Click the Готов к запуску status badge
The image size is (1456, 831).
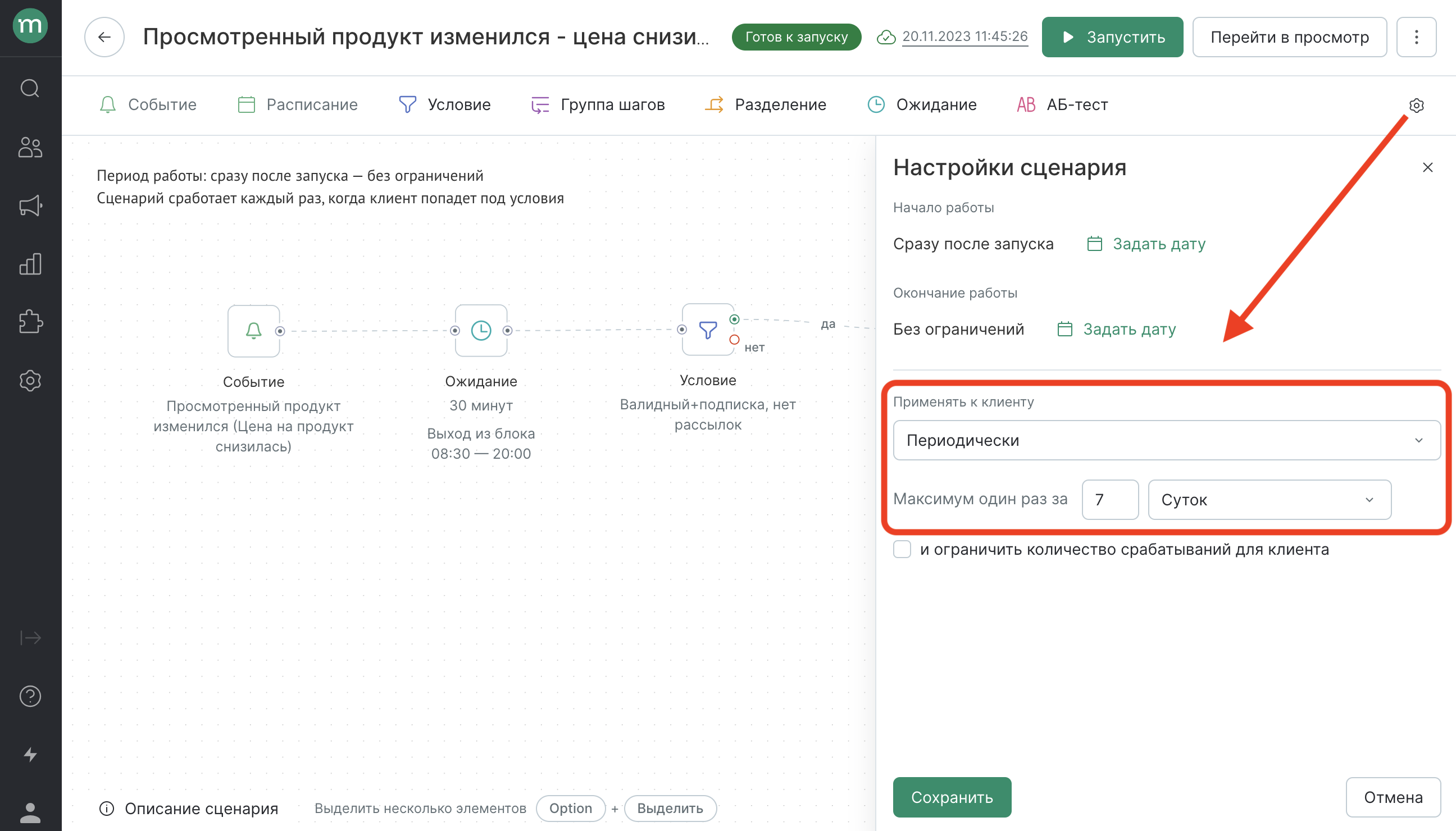pyautogui.click(x=797, y=37)
